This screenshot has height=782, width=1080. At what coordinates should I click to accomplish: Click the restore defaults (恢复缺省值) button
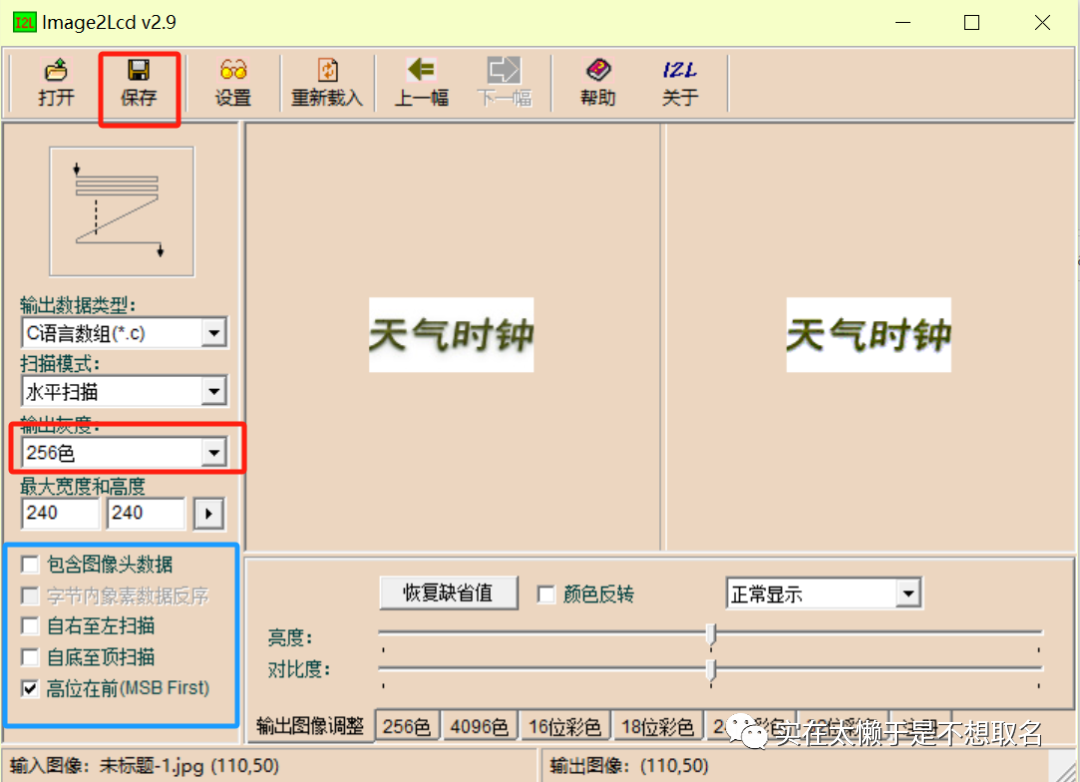click(x=448, y=592)
